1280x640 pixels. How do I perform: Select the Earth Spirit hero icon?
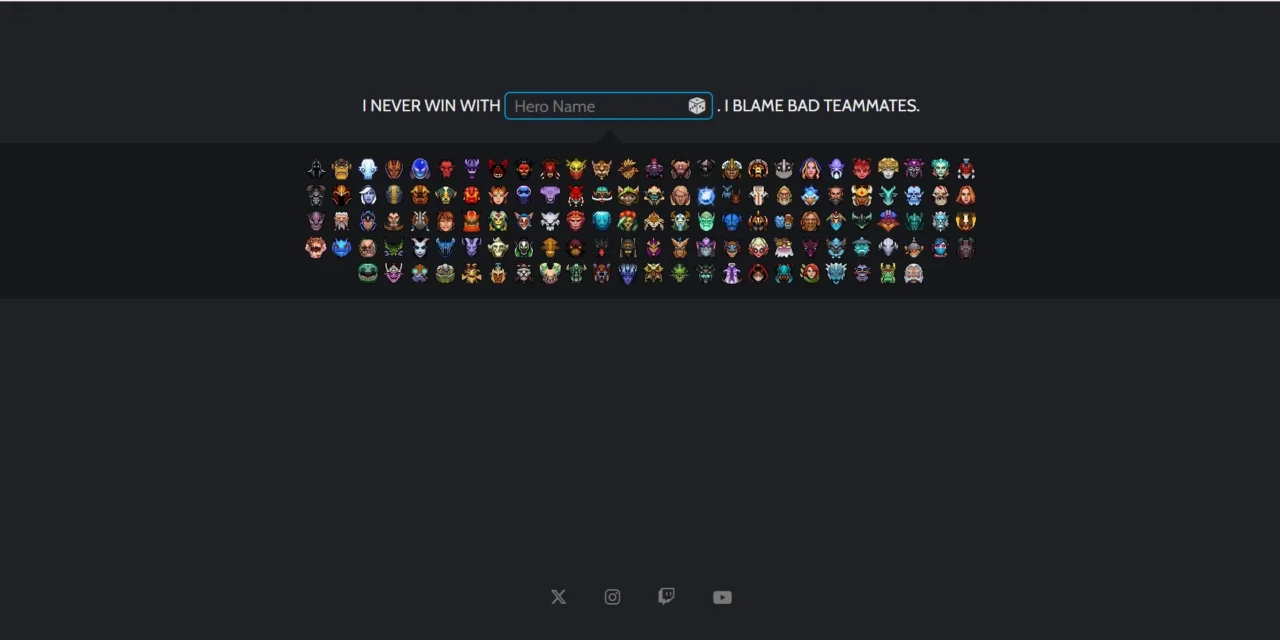[x=394, y=195]
